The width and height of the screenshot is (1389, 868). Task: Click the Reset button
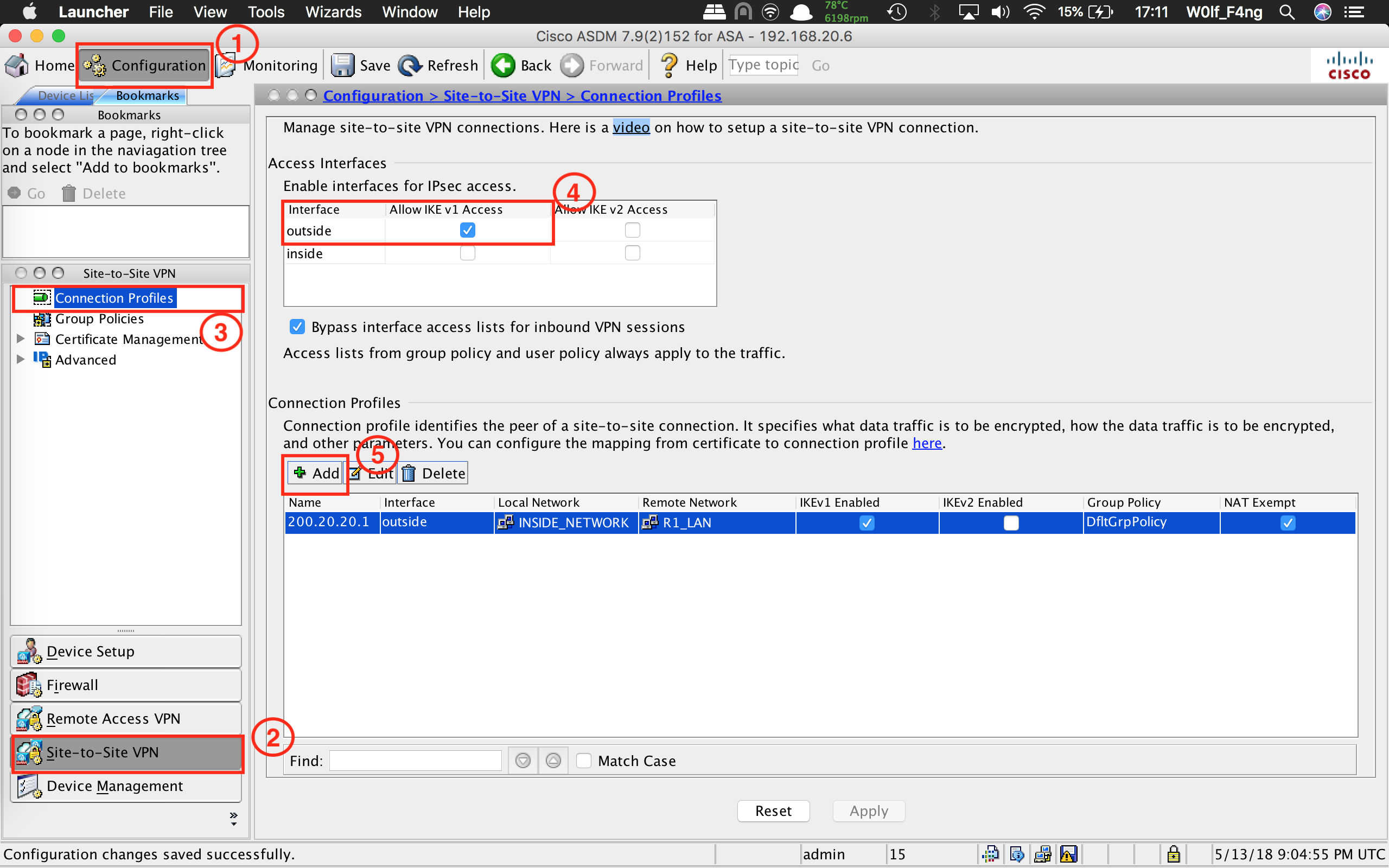pos(773,811)
